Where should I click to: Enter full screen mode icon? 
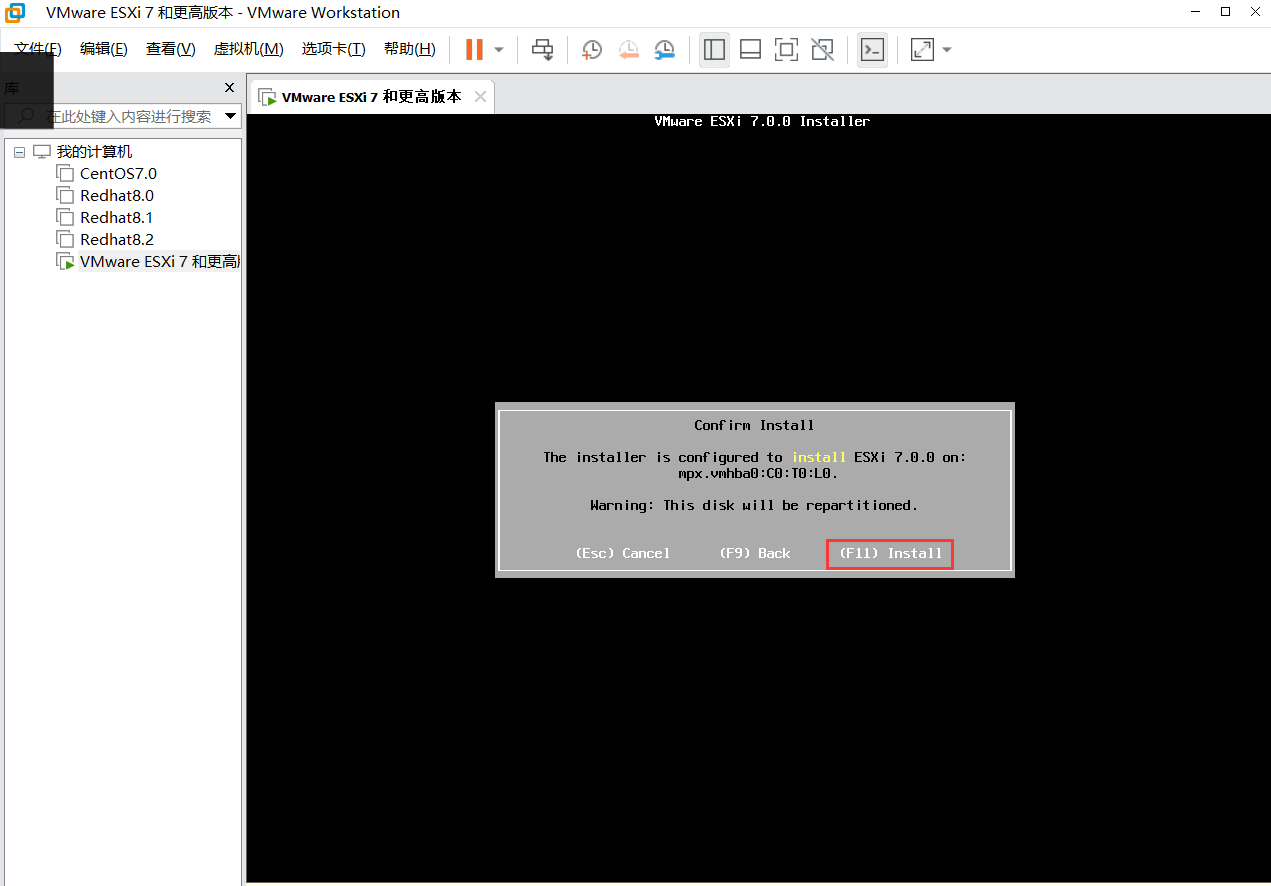[786, 49]
